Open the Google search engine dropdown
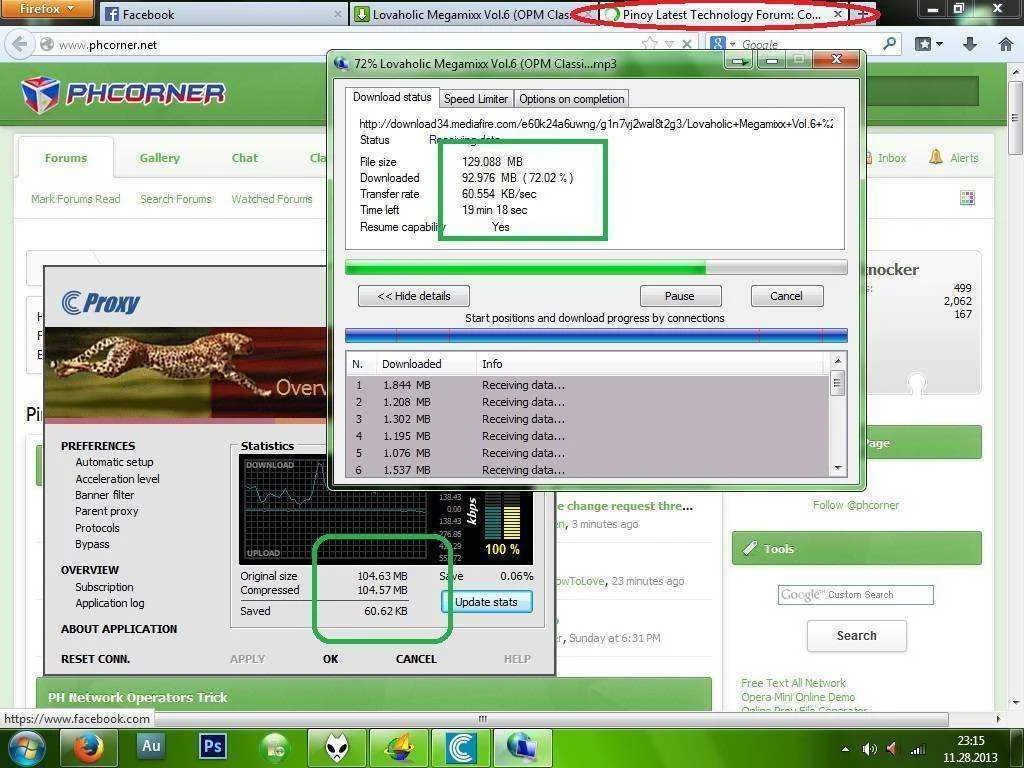Screen dimensions: 1024x768 (x=723, y=44)
